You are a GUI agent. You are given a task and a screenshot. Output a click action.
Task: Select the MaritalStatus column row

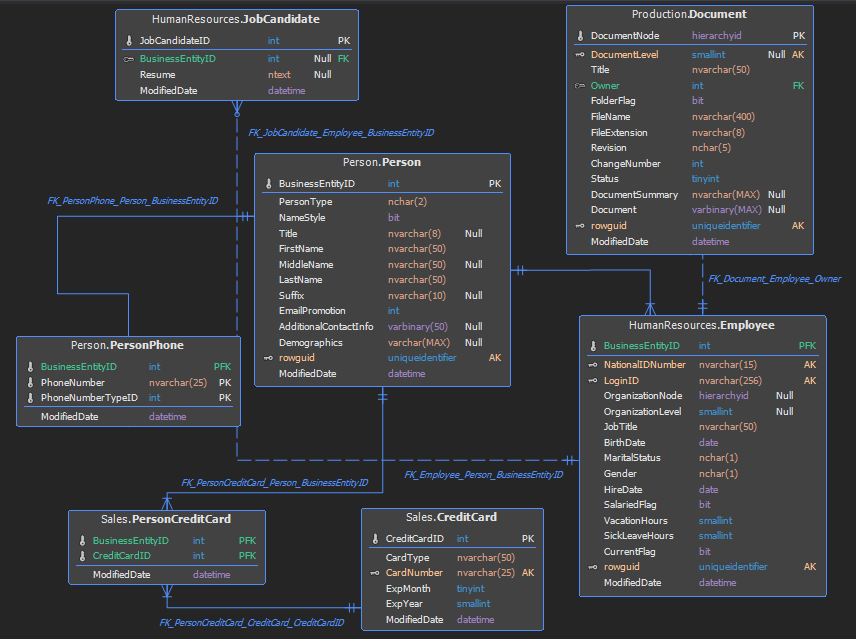coord(702,458)
